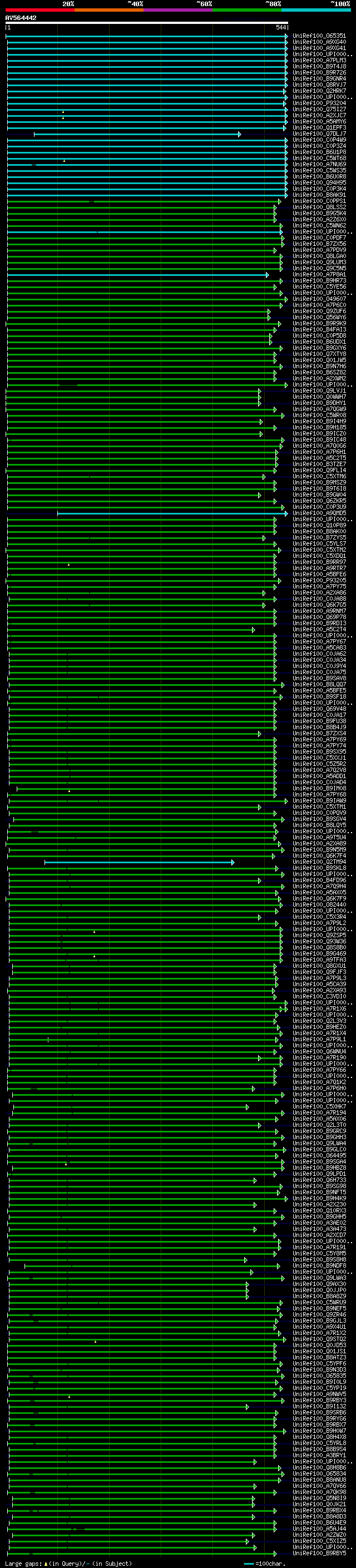Select hit UniRef100_Q94H95
Screen dimensions: 356x1568
[319, 182]
